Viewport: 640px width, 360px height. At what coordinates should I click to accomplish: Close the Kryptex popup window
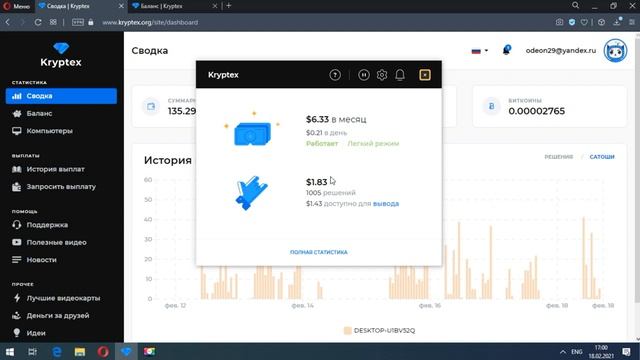pos(424,75)
